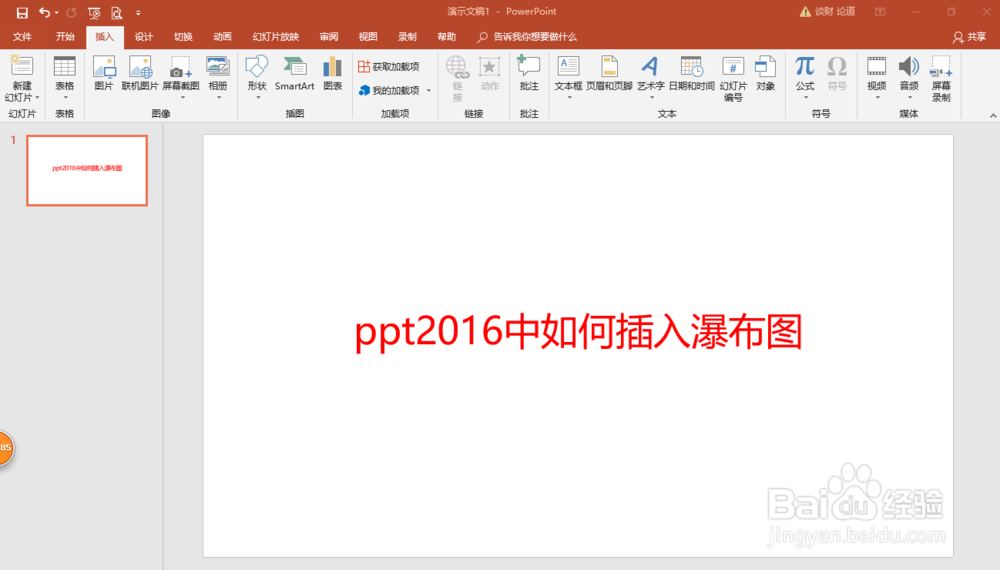Select slide 1 thumbnail
1000x570 pixels.
87,170
